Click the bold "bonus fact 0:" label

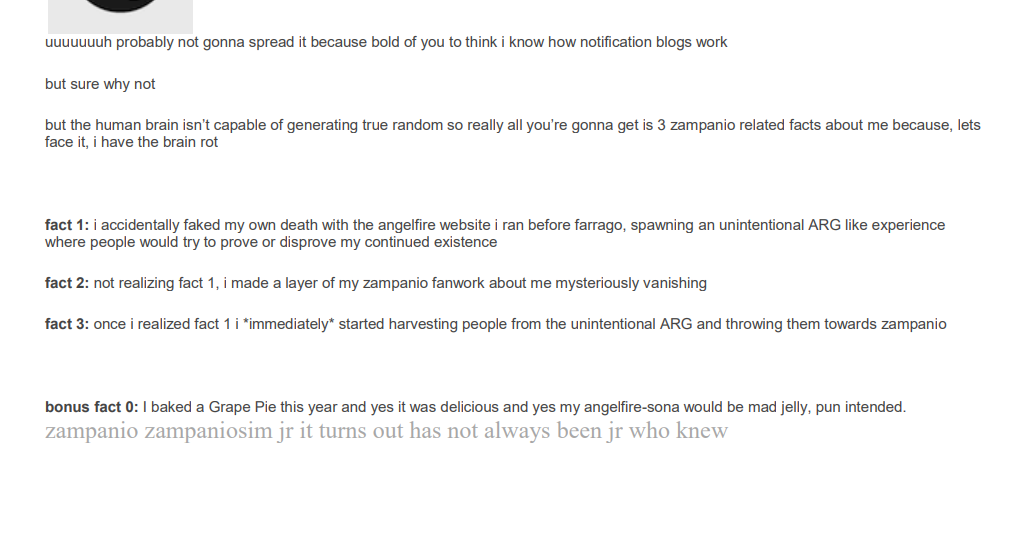pos(92,407)
